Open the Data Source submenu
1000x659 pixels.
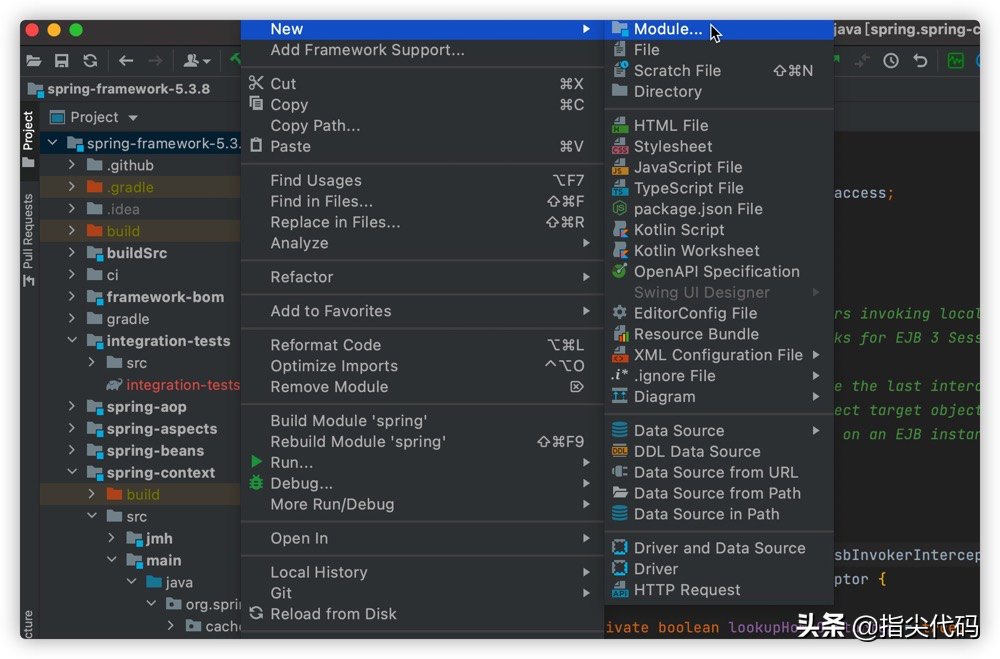pyautogui.click(x=719, y=431)
